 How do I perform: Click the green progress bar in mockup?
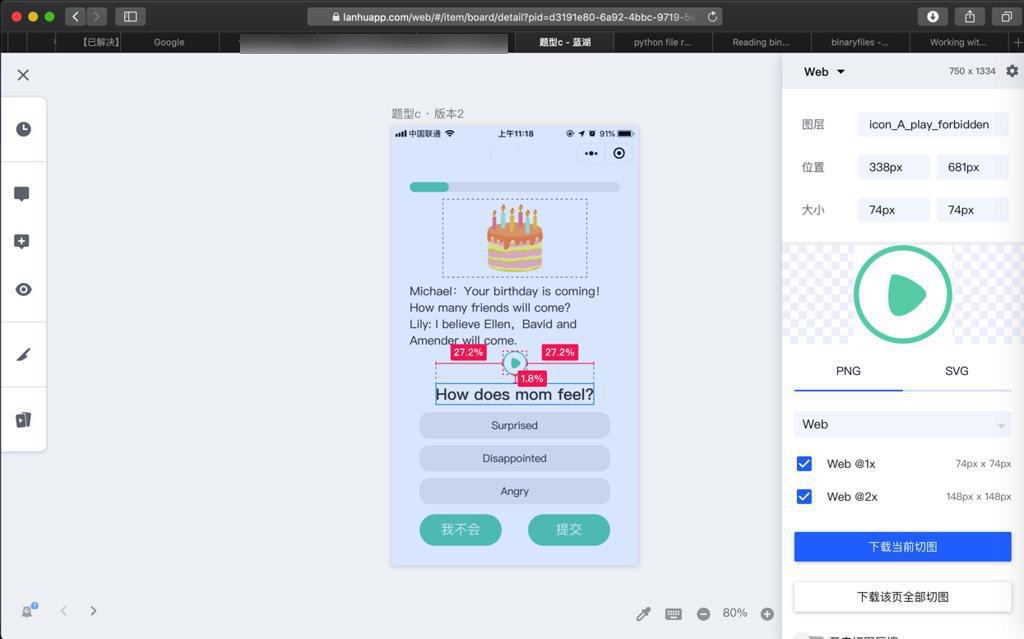click(x=429, y=188)
